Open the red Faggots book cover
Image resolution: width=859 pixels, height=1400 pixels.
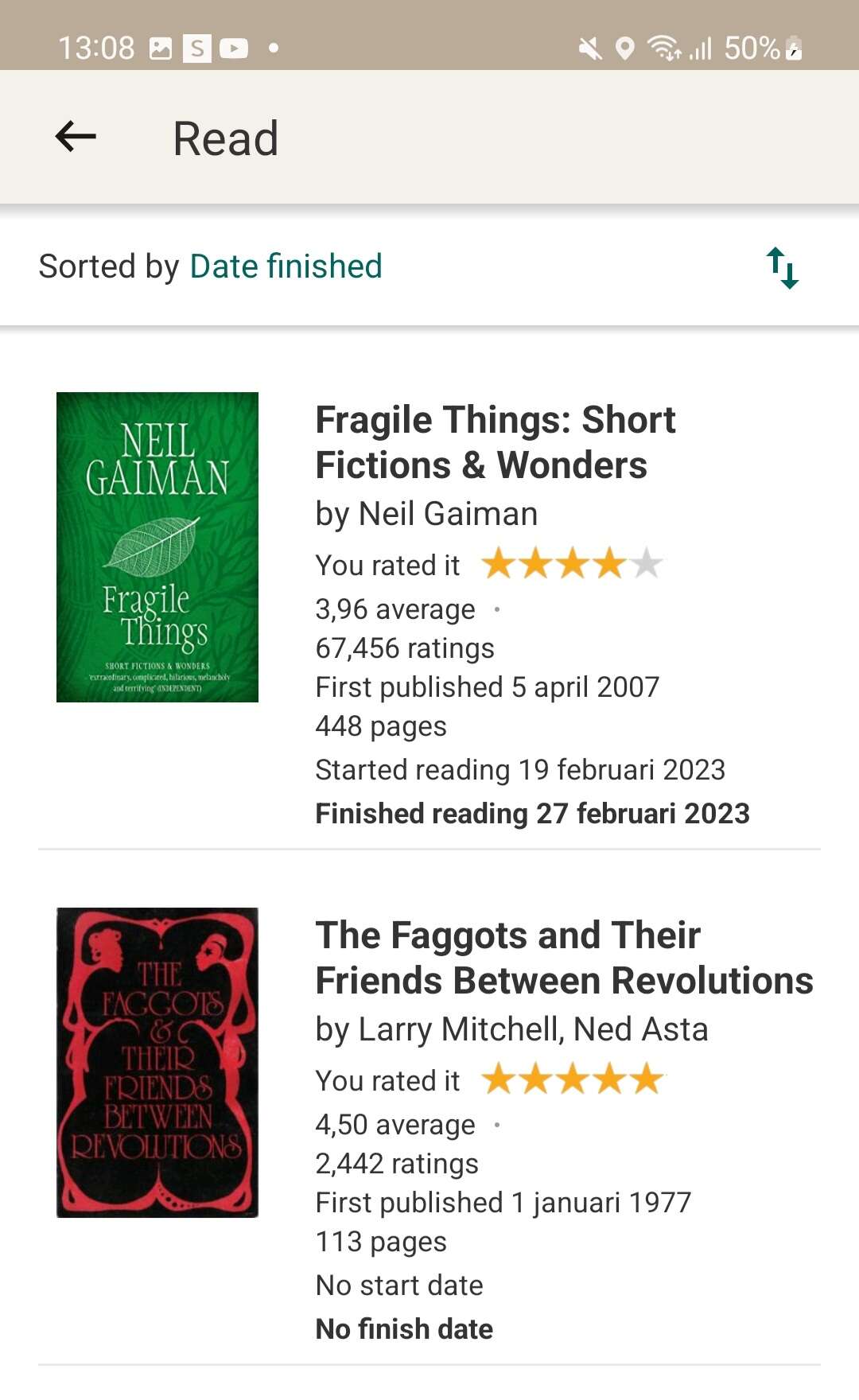coord(157,1063)
